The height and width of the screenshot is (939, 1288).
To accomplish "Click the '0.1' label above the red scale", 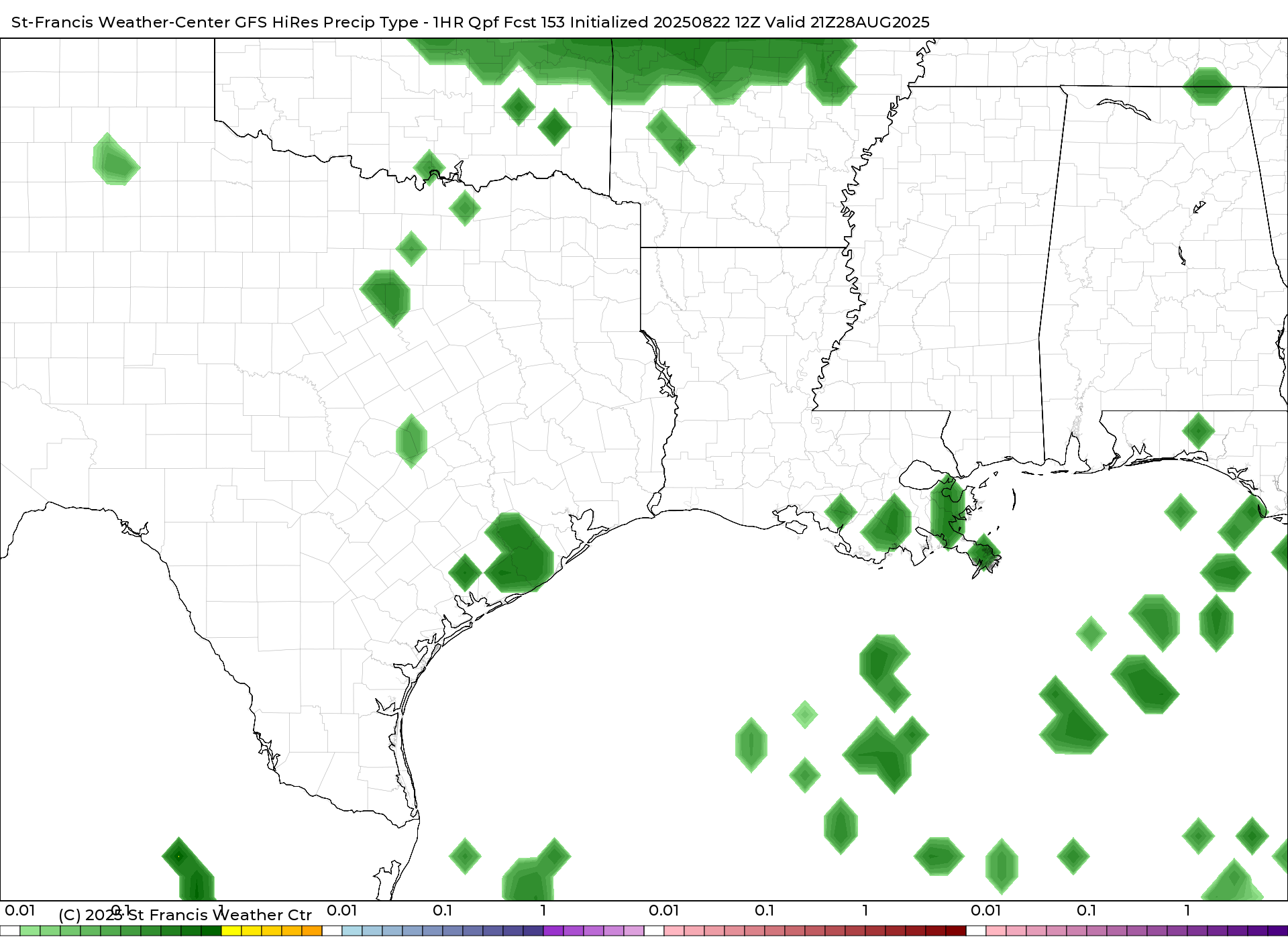I will pyautogui.click(x=765, y=911).
